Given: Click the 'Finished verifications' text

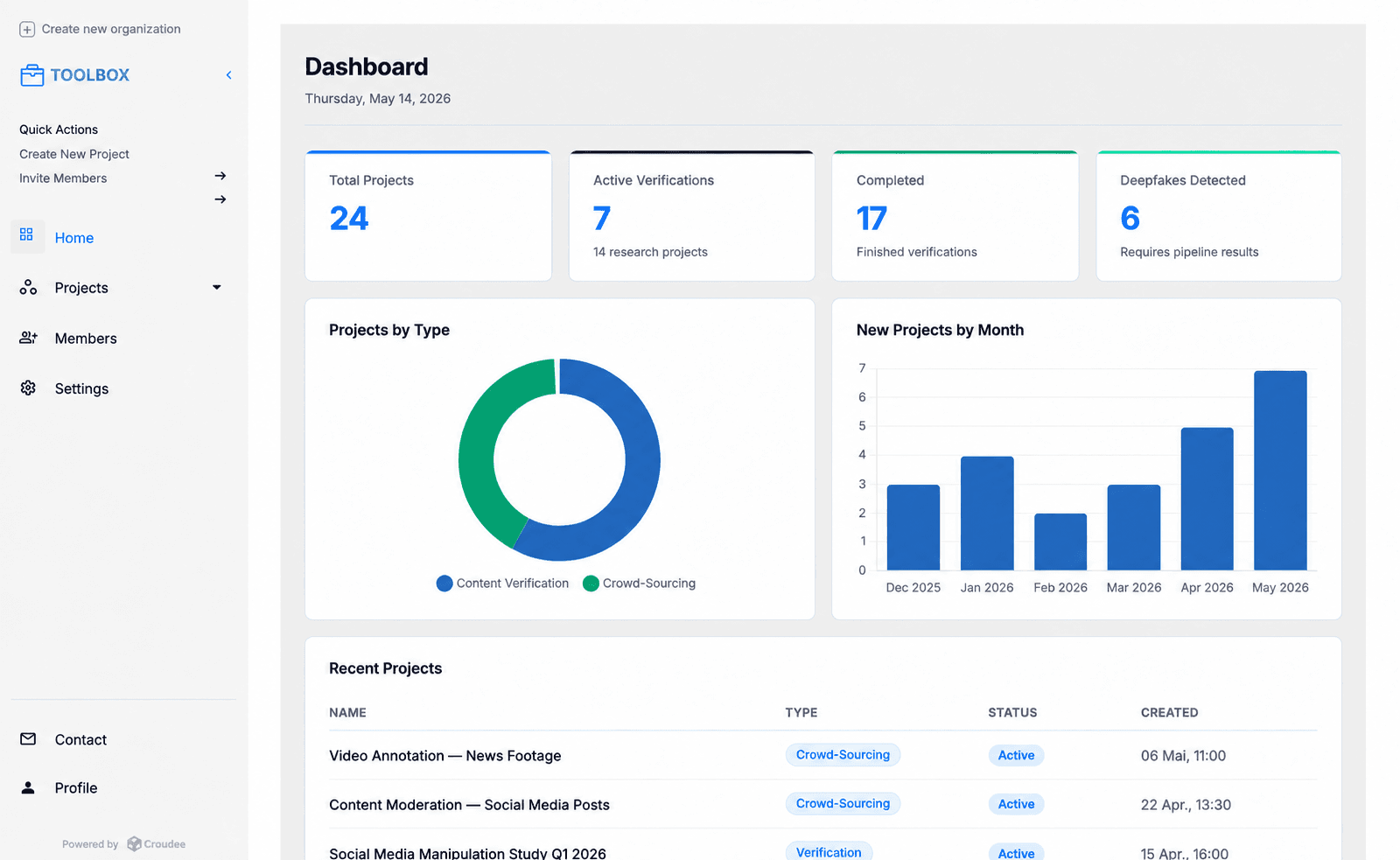Looking at the screenshot, I should (x=916, y=252).
